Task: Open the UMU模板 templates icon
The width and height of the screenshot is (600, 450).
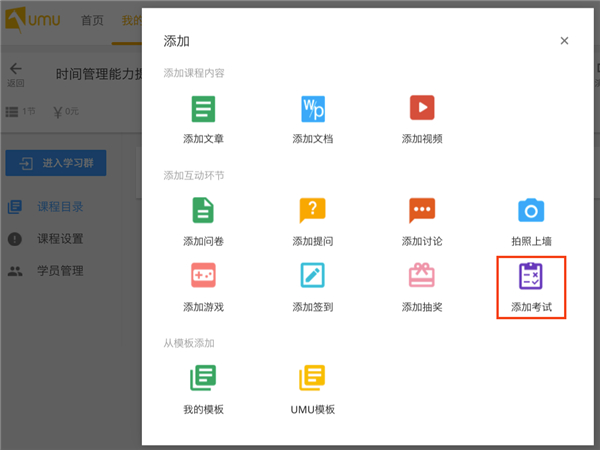Action: [x=313, y=377]
